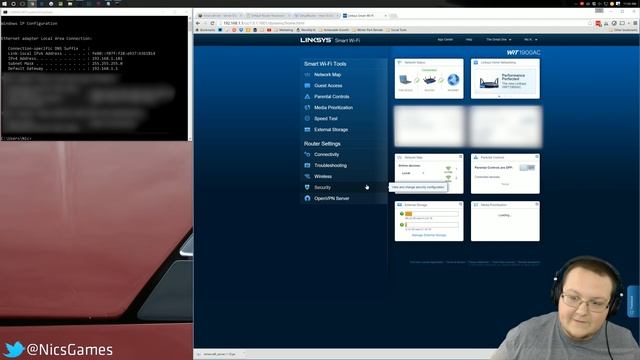This screenshot has height=360, width=640.
Task: Click the red extension icon in browser toolbar
Action: tap(598, 24)
